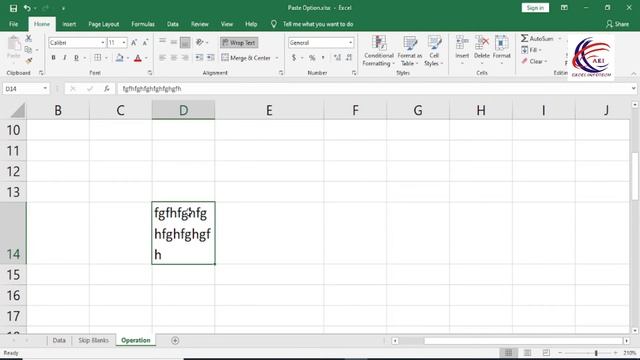Open the File tab
640x360 pixels.
[x=13, y=24]
